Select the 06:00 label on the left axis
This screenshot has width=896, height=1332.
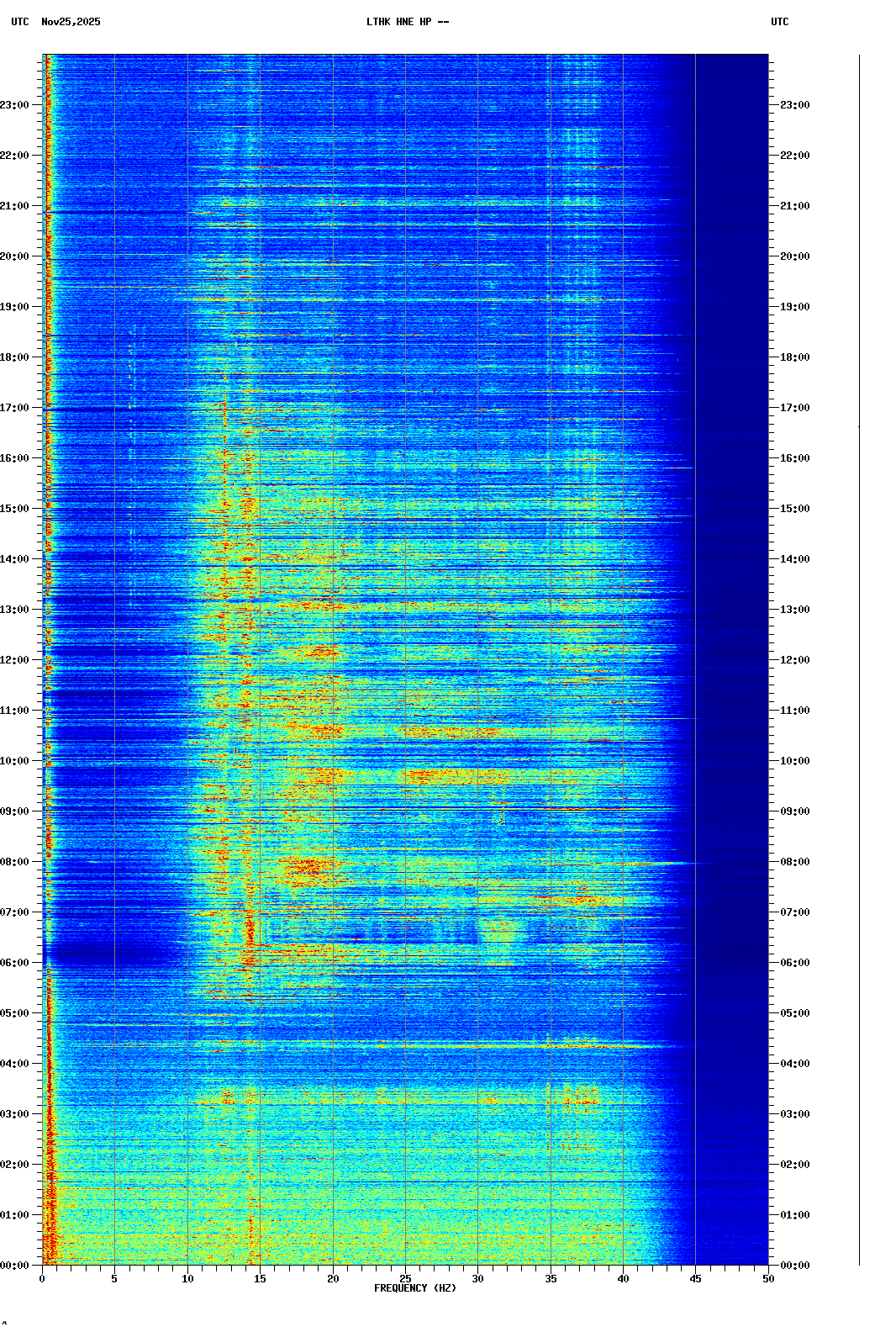pos(15,963)
